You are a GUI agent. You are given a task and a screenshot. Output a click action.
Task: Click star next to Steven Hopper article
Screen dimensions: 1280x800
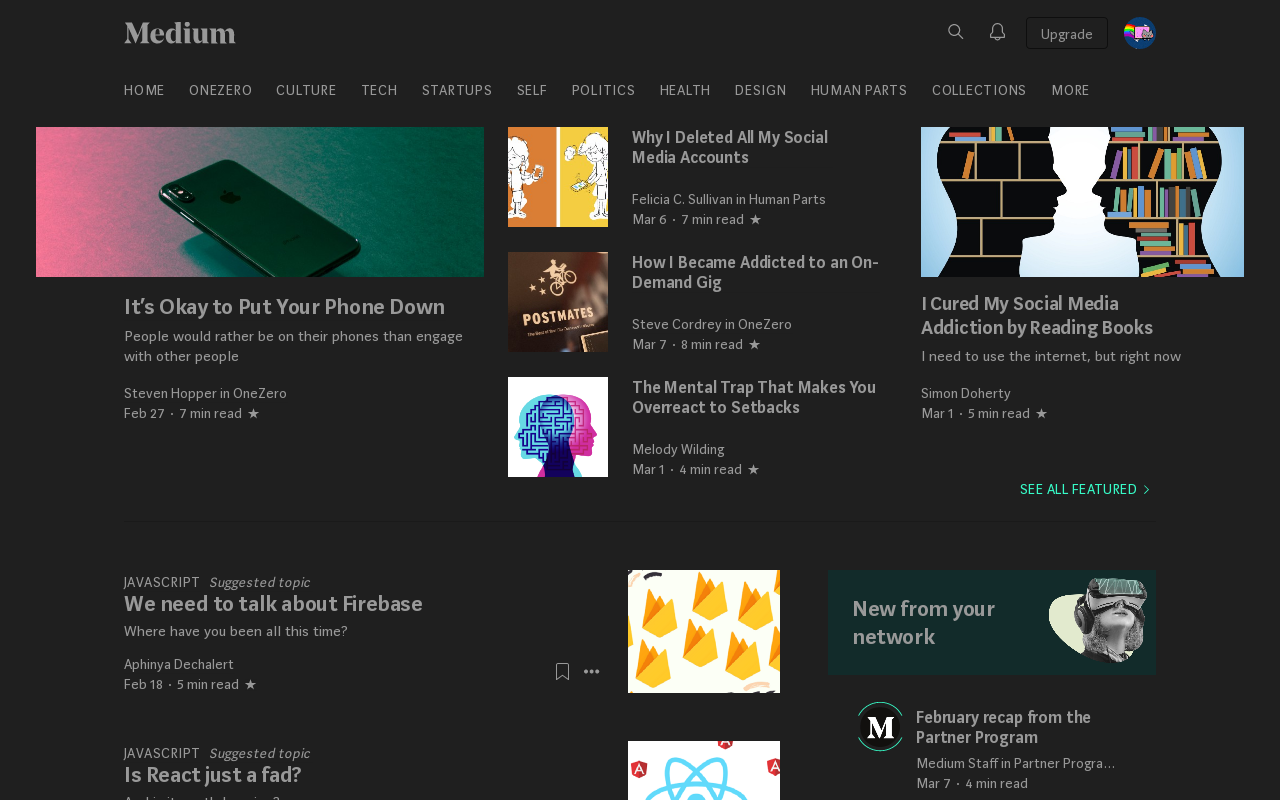(253, 413)
